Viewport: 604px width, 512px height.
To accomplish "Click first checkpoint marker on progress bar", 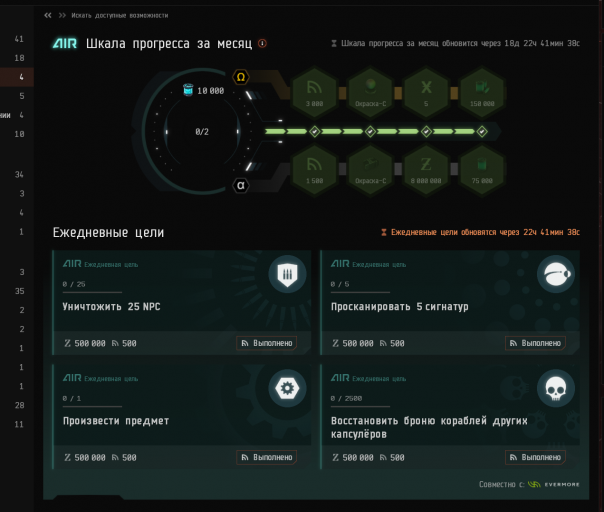I will [314, 132].
